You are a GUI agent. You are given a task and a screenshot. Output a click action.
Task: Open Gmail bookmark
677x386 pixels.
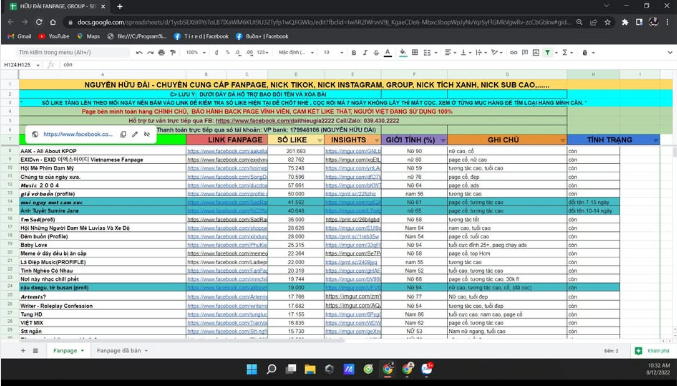(19, 36)
